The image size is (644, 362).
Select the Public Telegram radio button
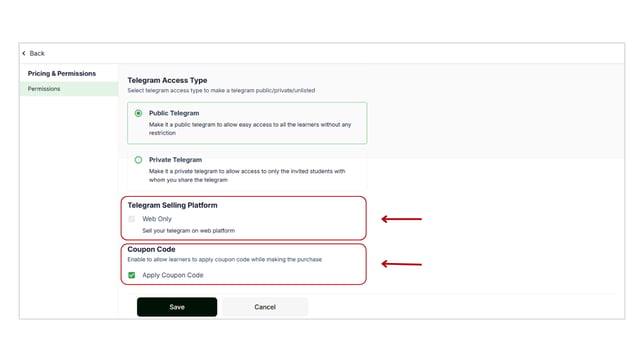138,113
